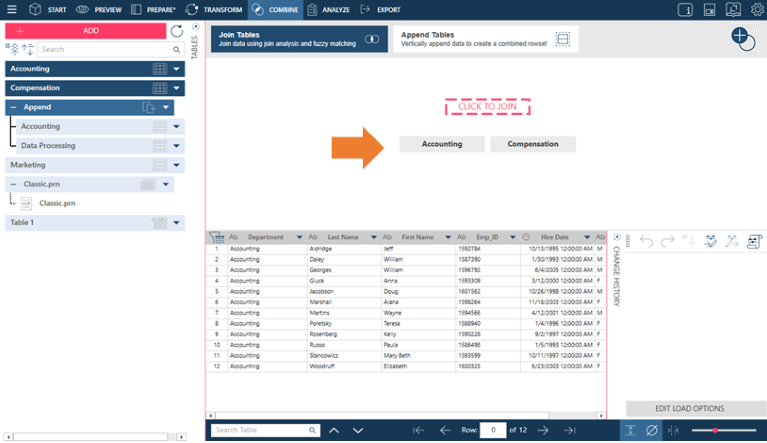Select the Join Tables option
767x443 pixels.
coord(299,39)
